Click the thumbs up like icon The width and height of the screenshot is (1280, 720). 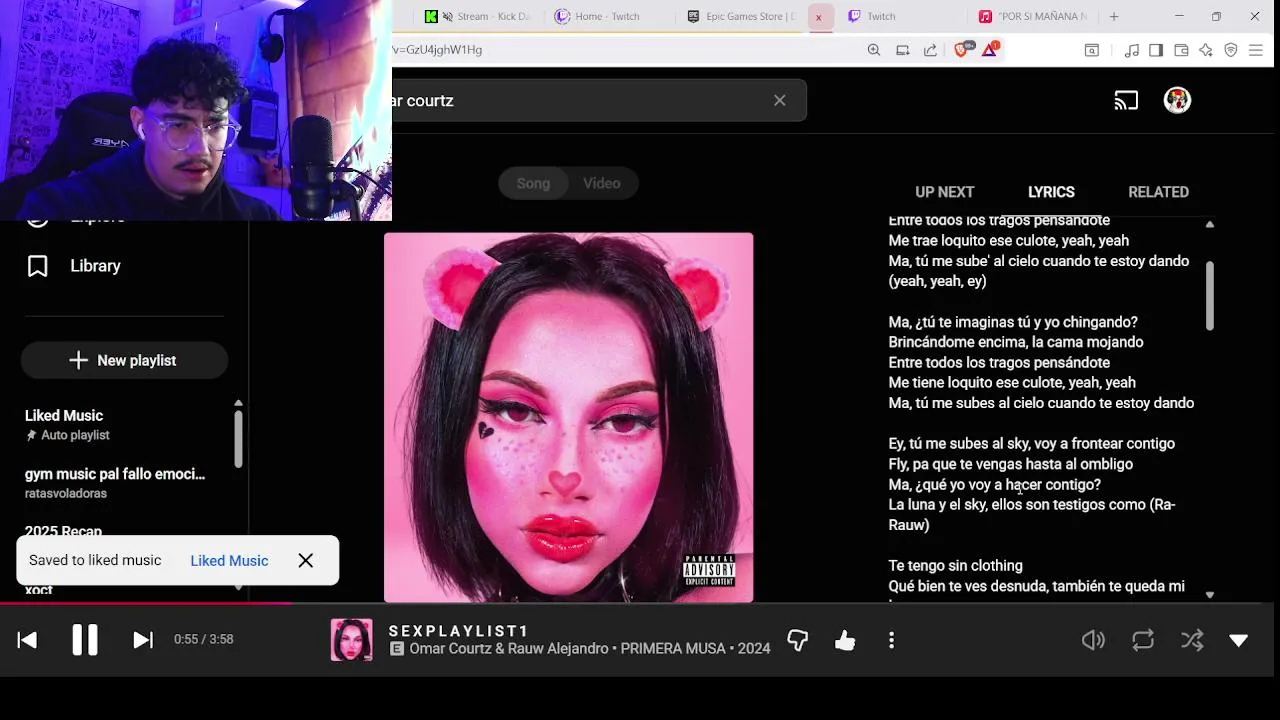point(845,640)
